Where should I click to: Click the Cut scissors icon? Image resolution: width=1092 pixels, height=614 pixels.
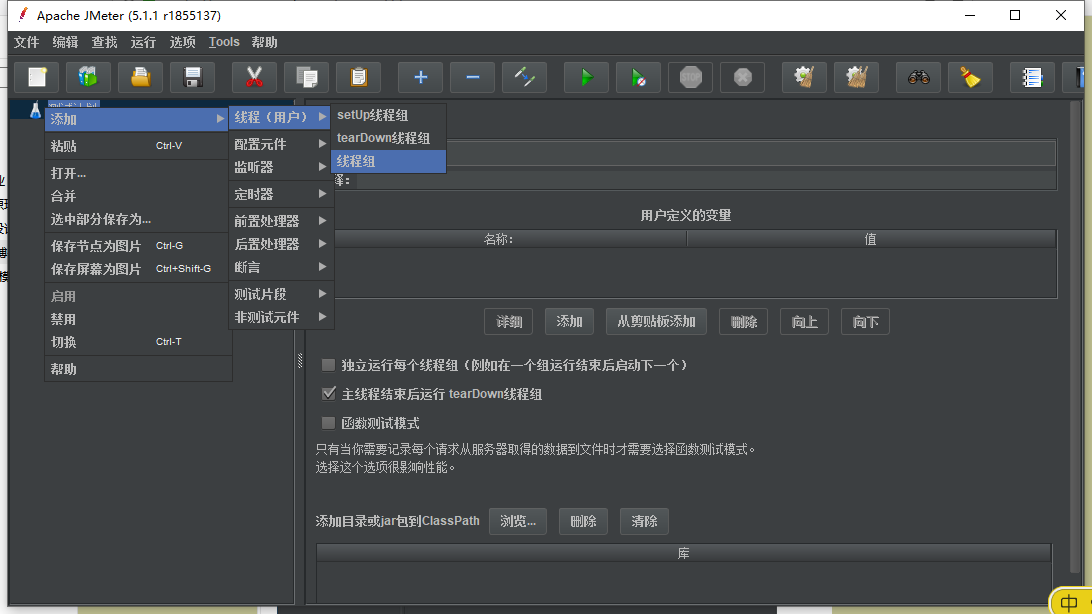254,77
